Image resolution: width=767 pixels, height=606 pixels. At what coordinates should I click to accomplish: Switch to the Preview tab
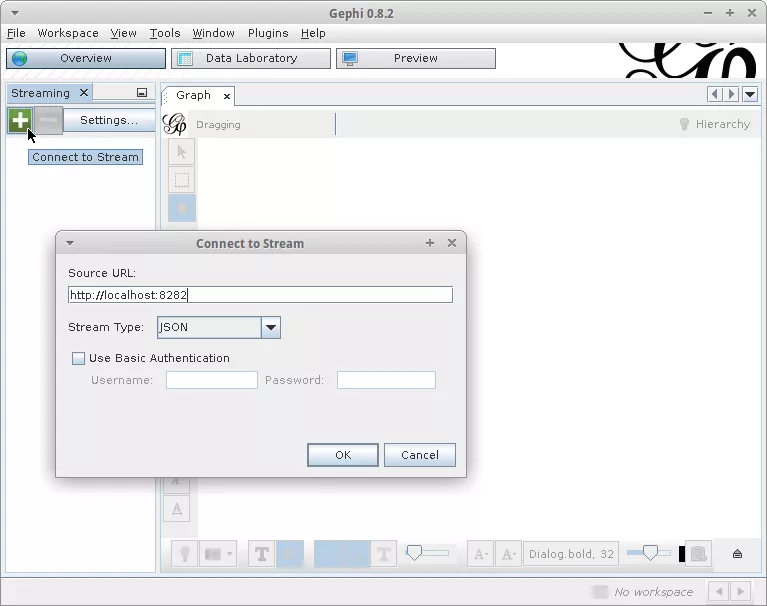[416, 58]
